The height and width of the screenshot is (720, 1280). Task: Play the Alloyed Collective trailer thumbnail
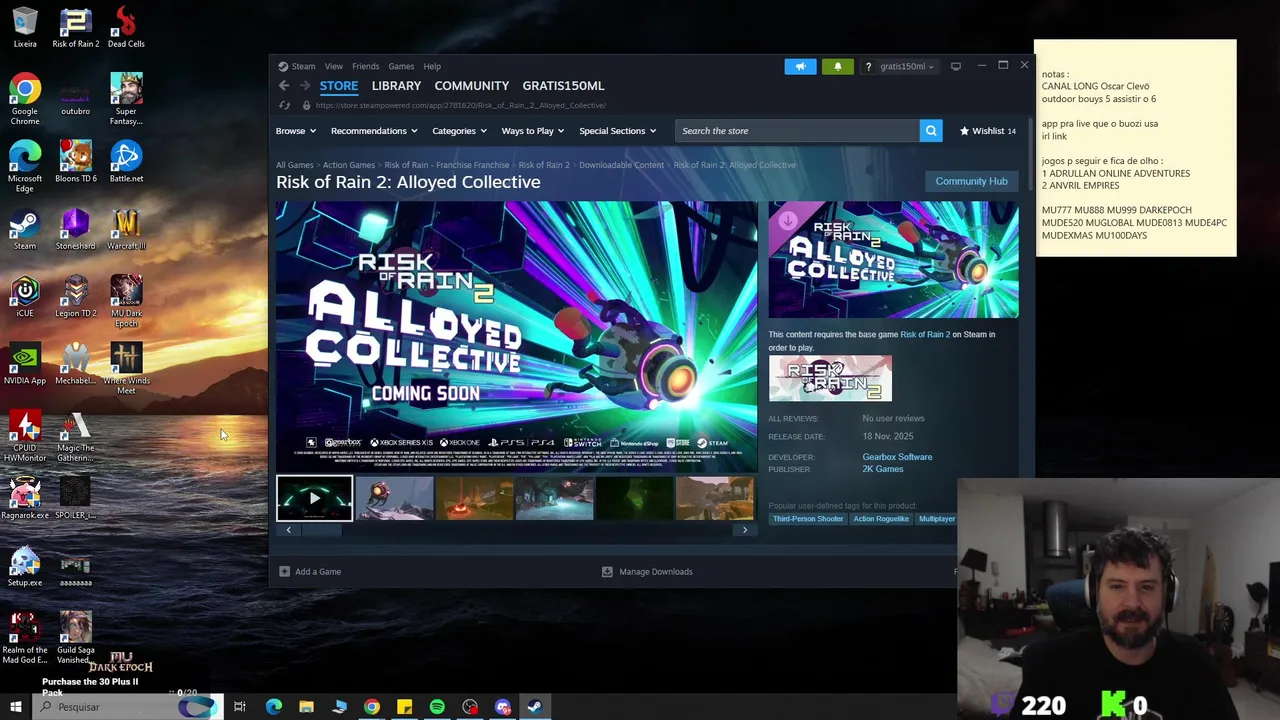[x=314, y=498]
